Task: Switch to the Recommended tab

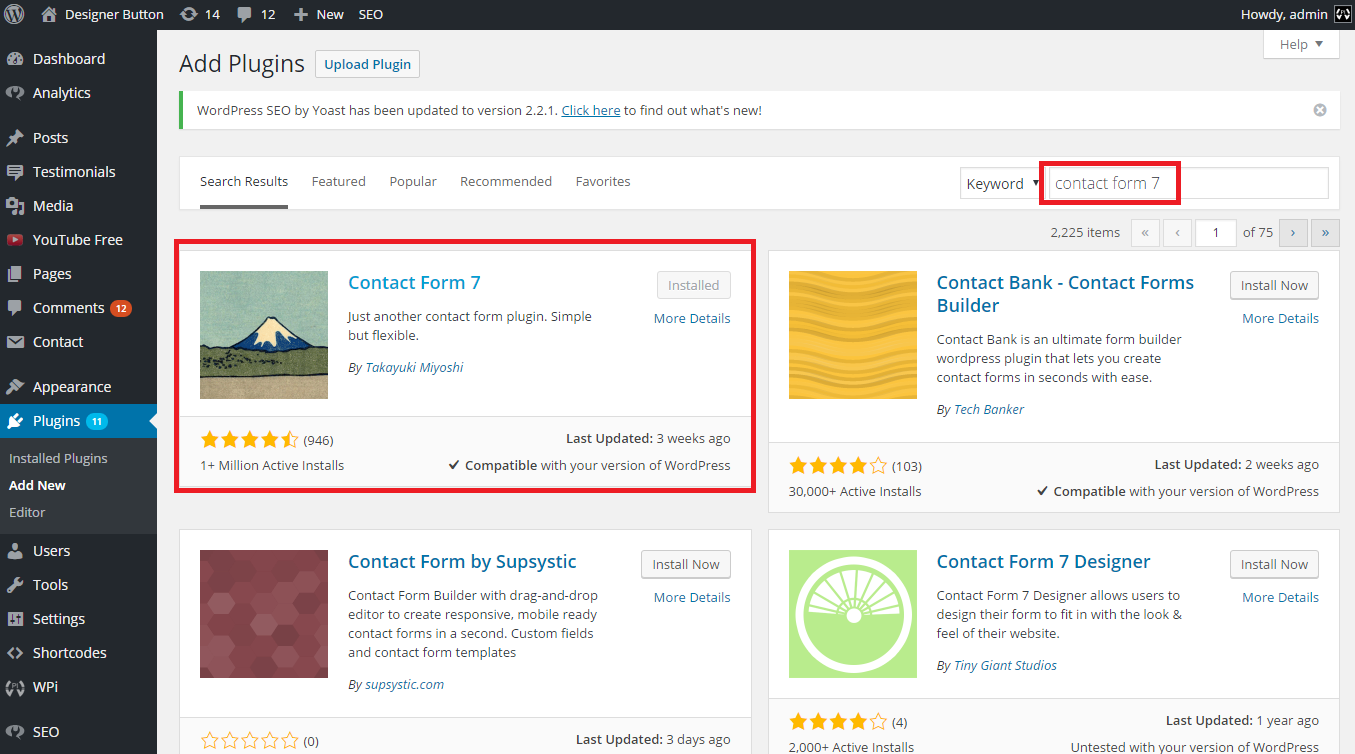Action: coord(506,182)
